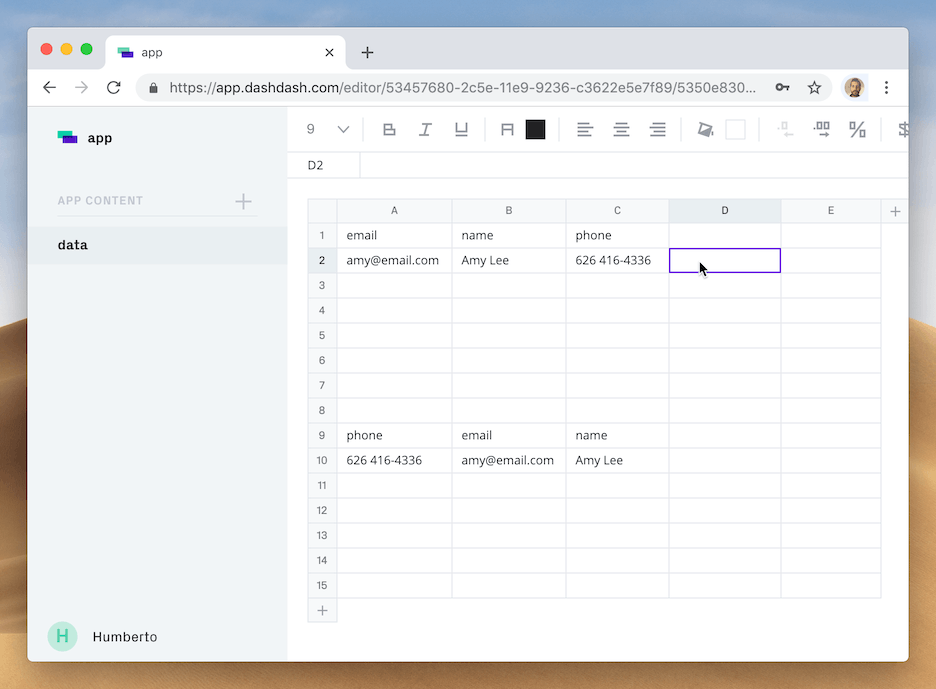Close the app browser tab
This screenshot has height=689, width=936.
click(x=329, y=53)
